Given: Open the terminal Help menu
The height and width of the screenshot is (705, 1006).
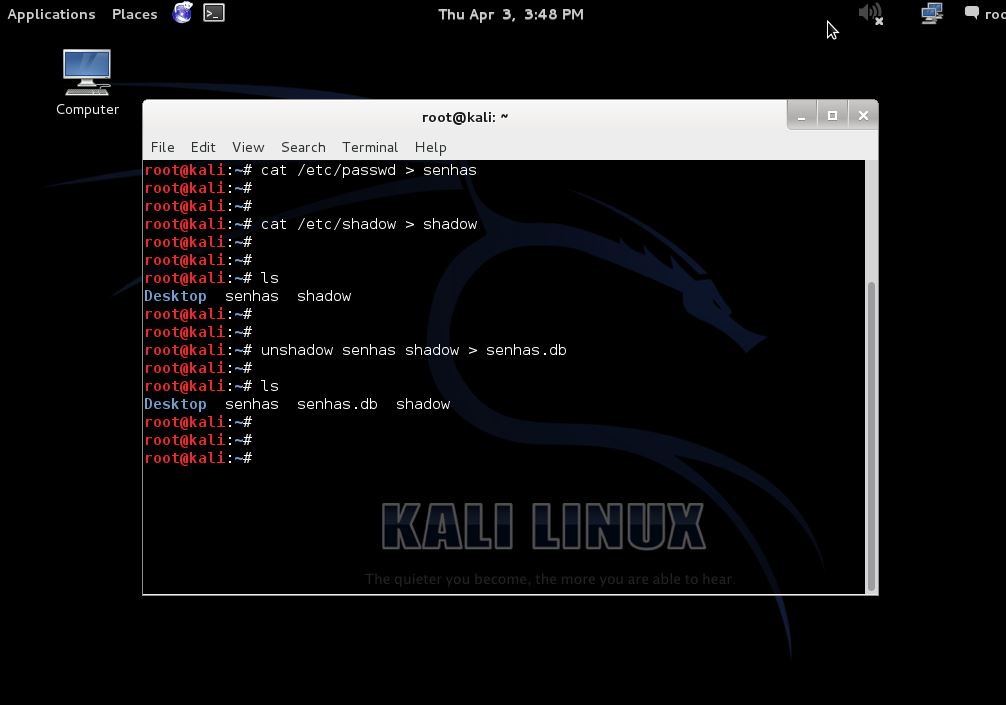Looking at the screenshot, I should pos(431,148).
